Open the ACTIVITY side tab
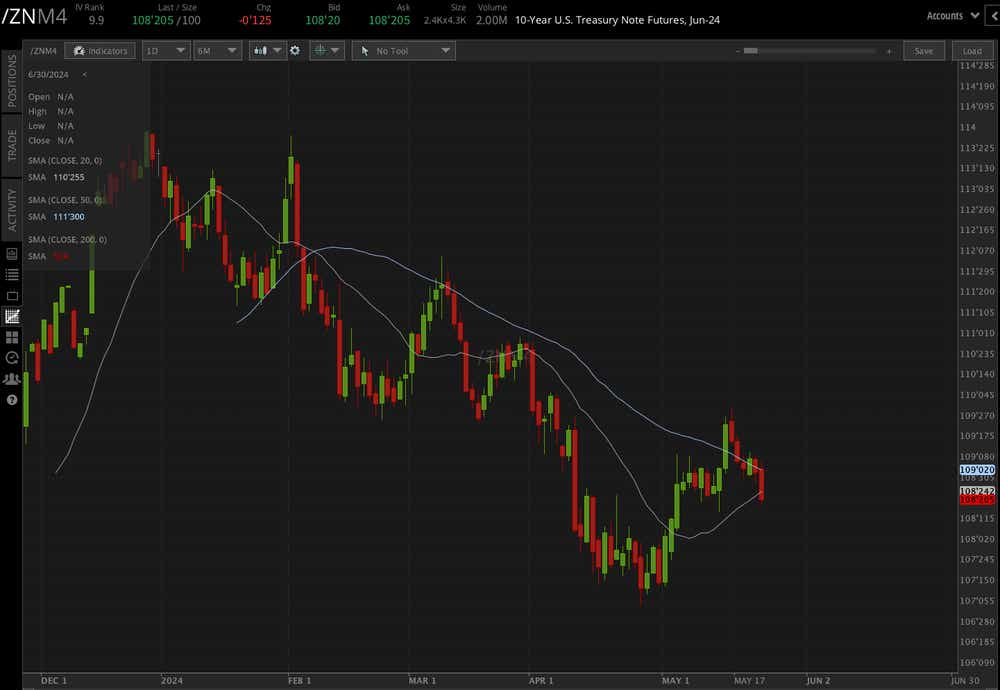The height and width of the screenshot is (690, 1000). pyautogui.click(x=11, y=210)
